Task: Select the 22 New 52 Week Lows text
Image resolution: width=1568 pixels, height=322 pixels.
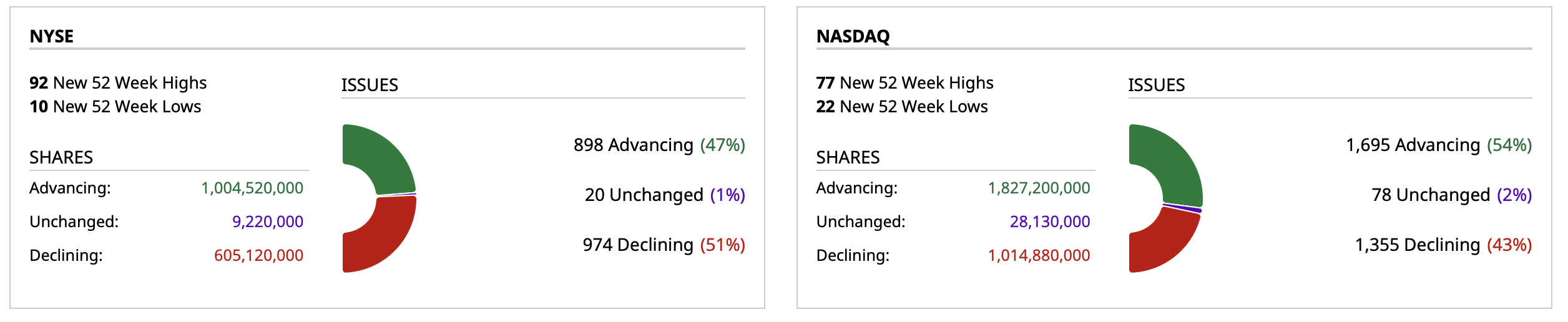Action: point(902,107)
